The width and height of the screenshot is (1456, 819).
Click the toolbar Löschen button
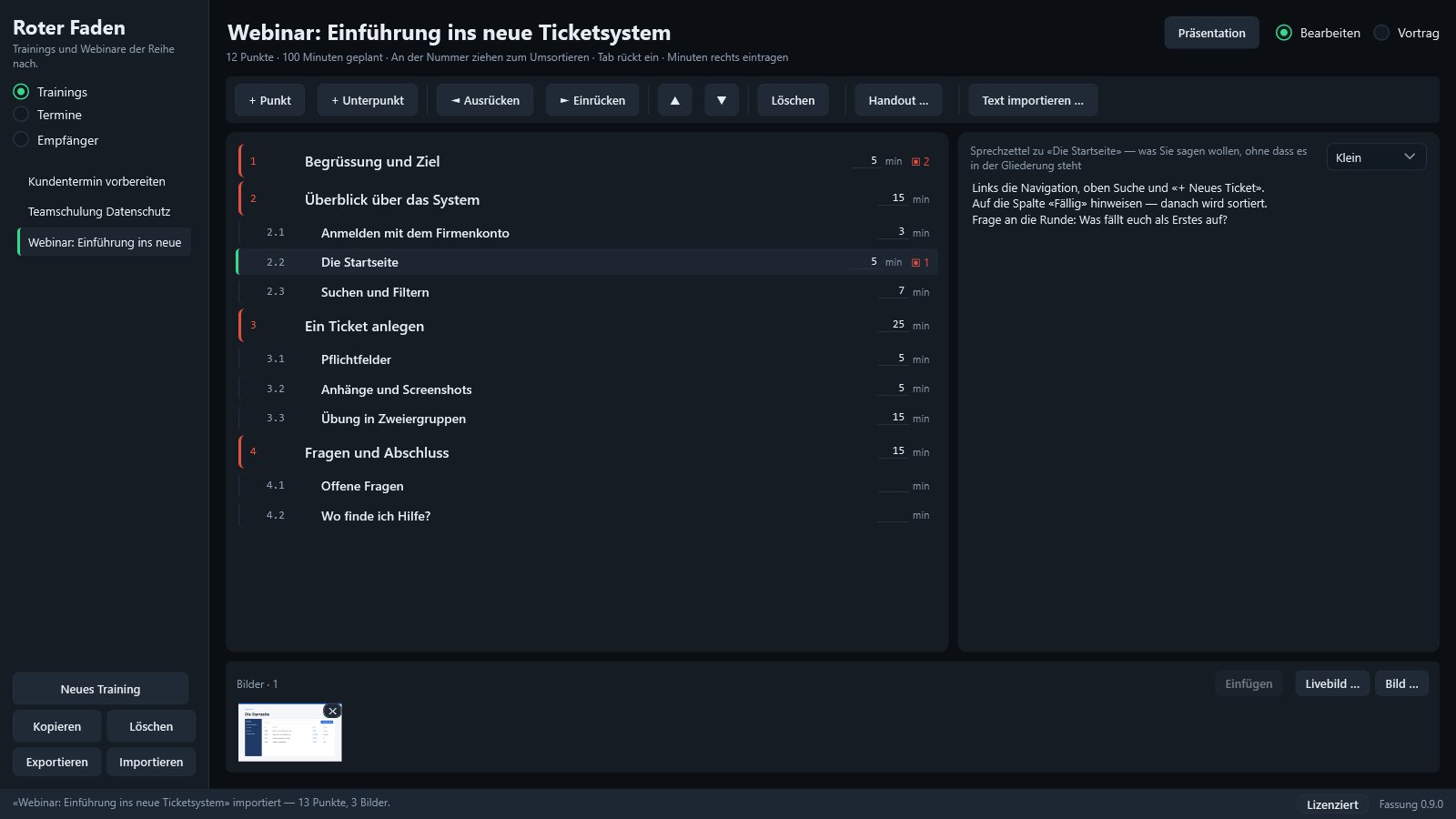coord(794,100)
